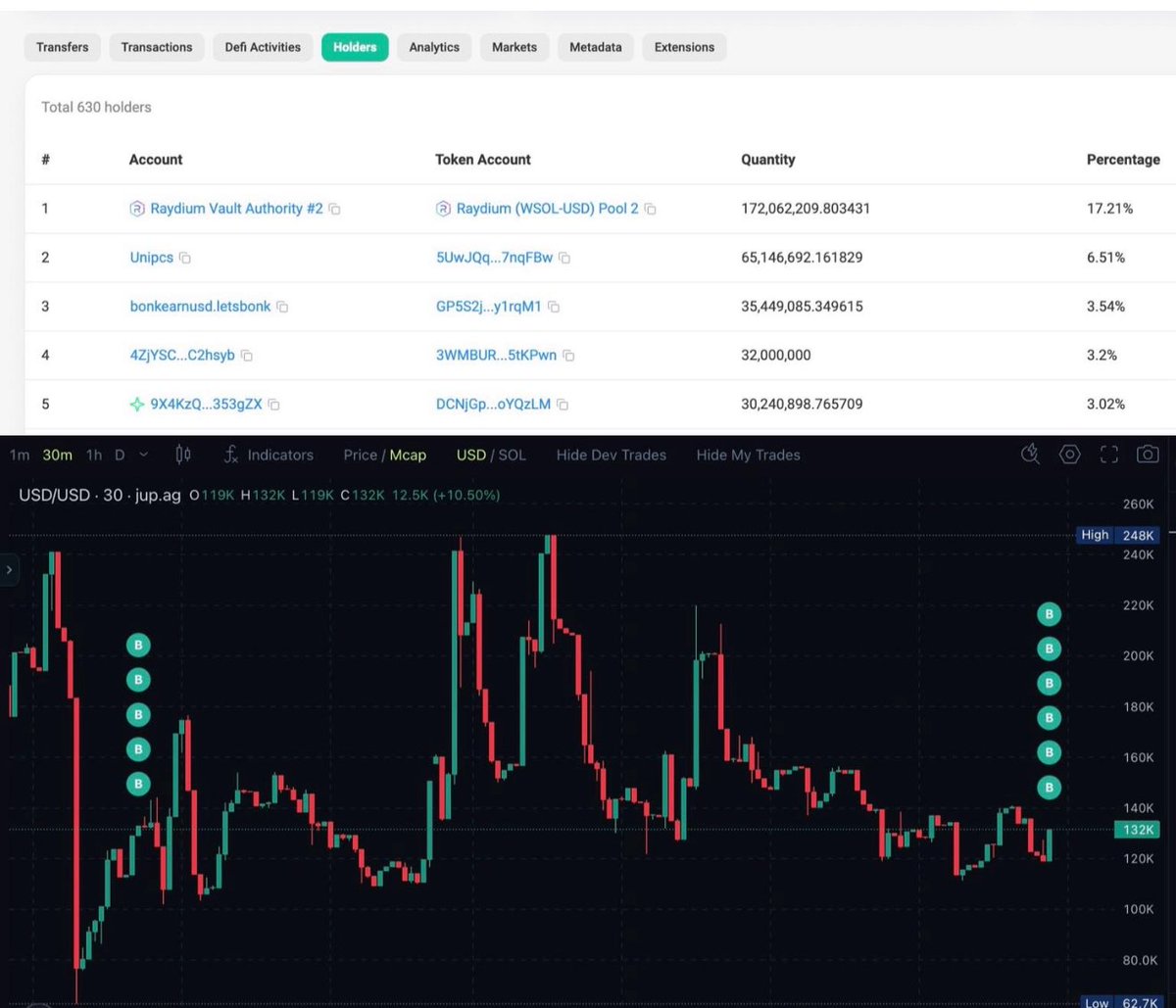Click the chart search tool icon

(x=1030, y=454)
